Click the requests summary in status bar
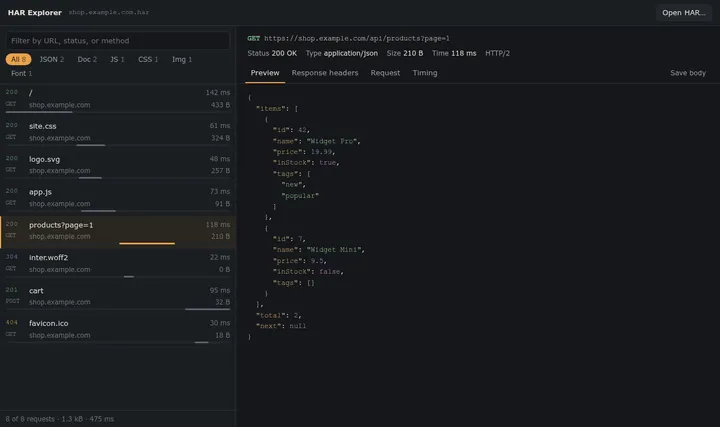The height and width of the screenshot is (427, 720). [60, 419]
